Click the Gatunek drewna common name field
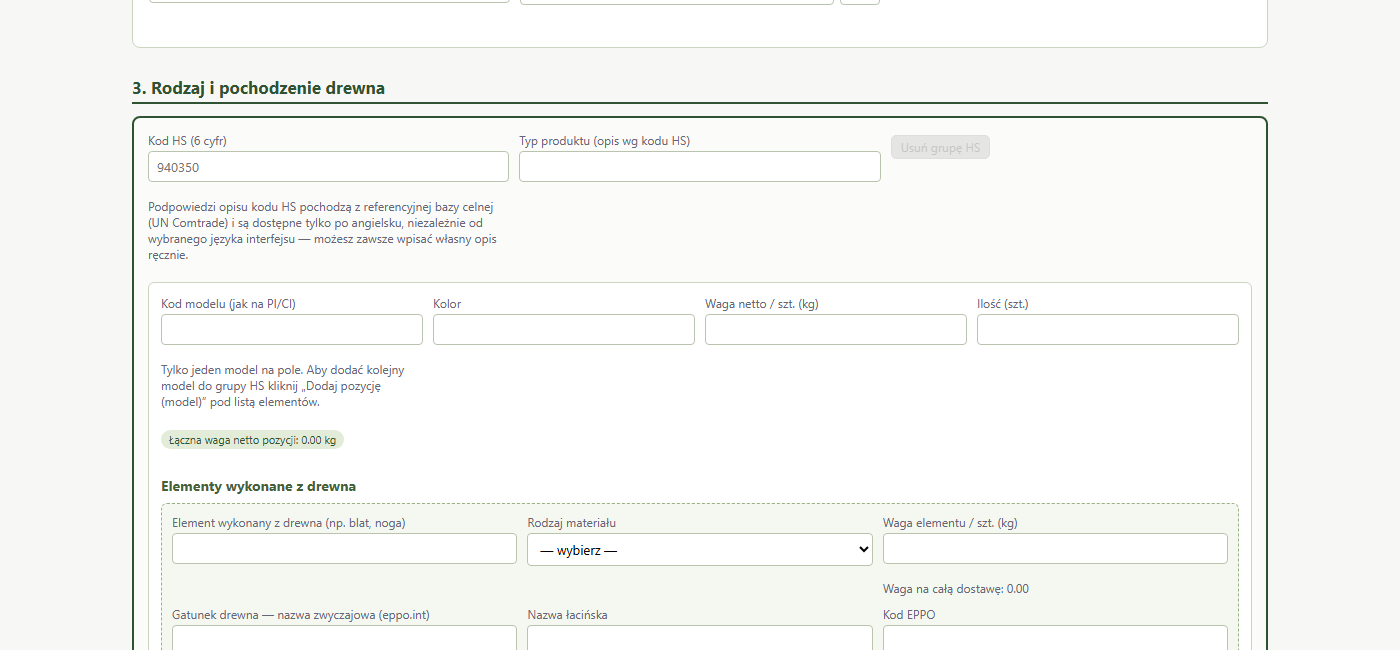This screenshot has width=1400, height=650. (344, 638)
